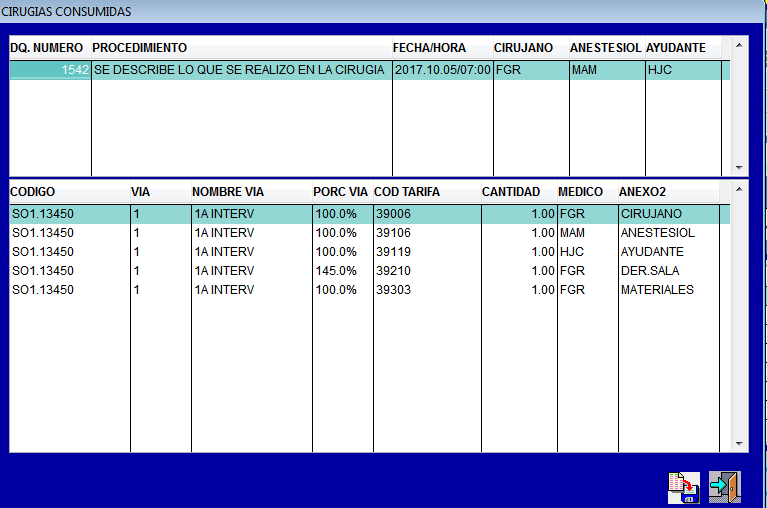The height and width of the screenshot is (508, 767).
Task: Click the ANESTESIOL anexo2 row cell
Action: point(669,233)
